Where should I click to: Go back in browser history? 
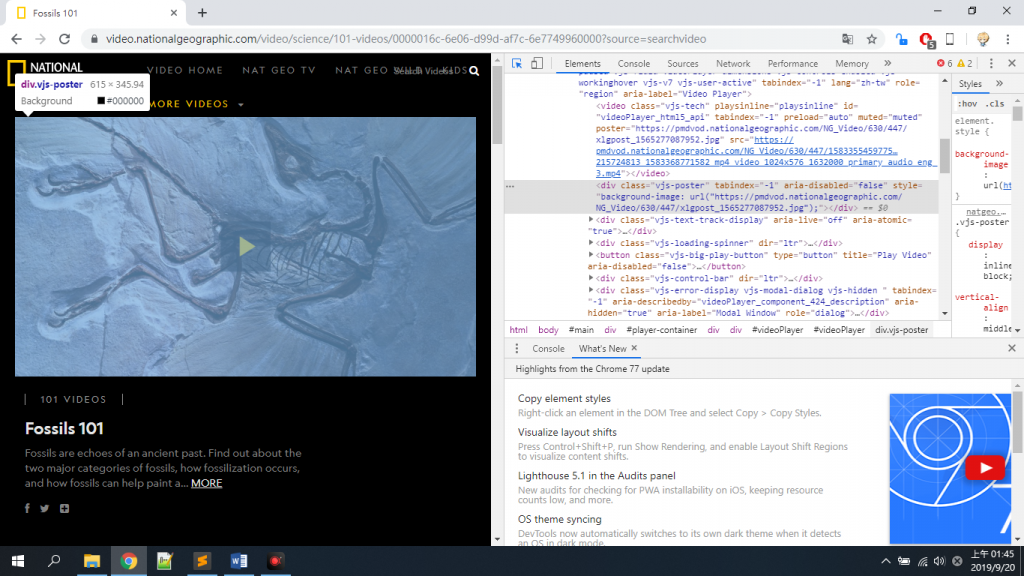point(16,39)
